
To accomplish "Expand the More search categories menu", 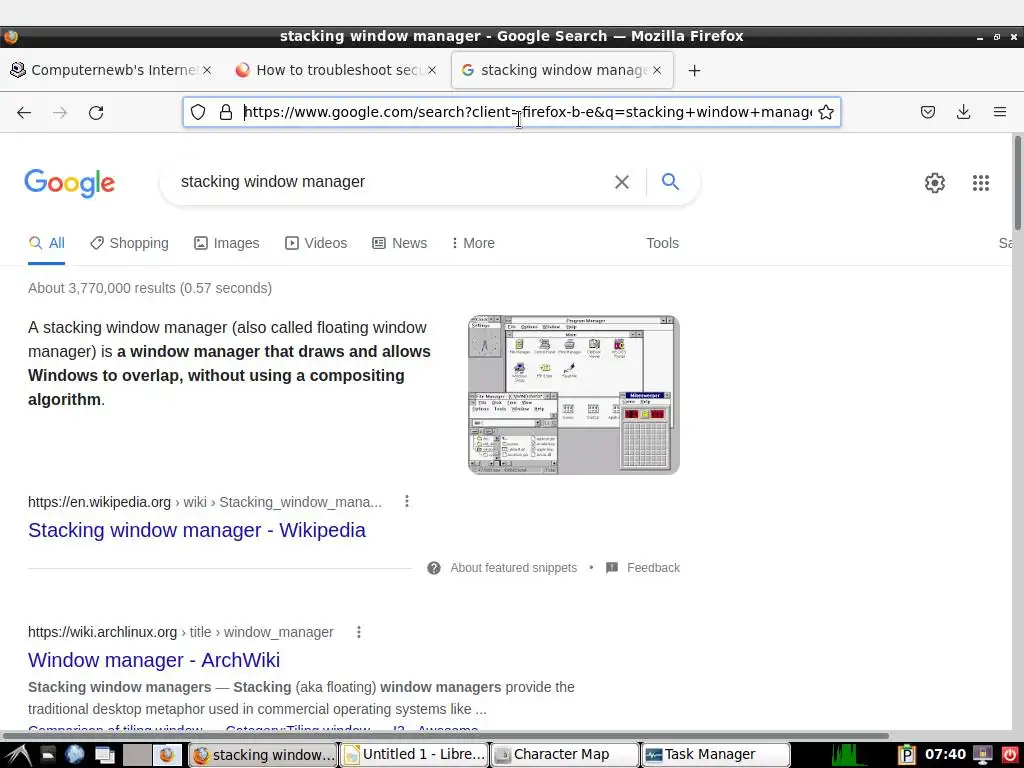I will [x=473, y=243].
